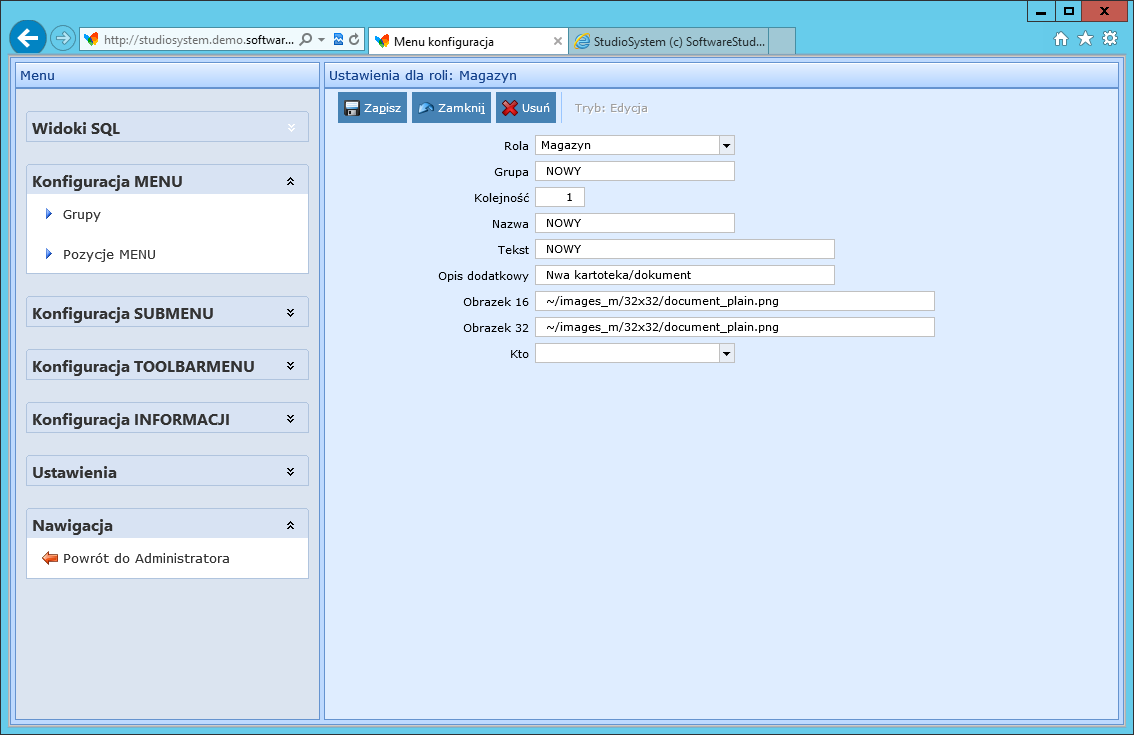Minimize the browser window
The height and width of the screenshot is (735, 1134).
(1041, 11)
